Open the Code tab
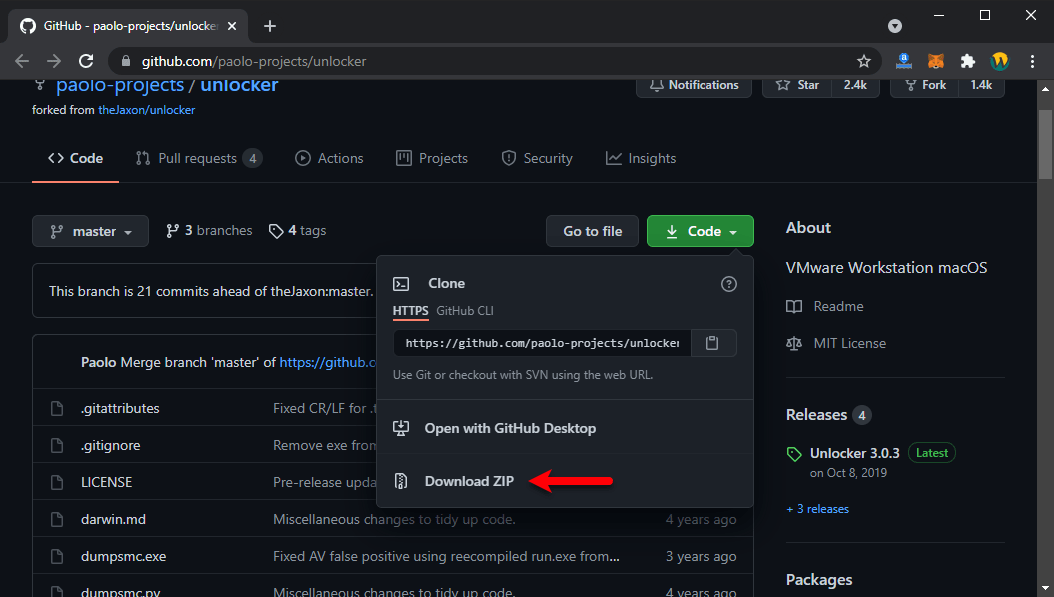Viewport: 1054px width, 597px height. pyautogui.click(x=75, y=159)
